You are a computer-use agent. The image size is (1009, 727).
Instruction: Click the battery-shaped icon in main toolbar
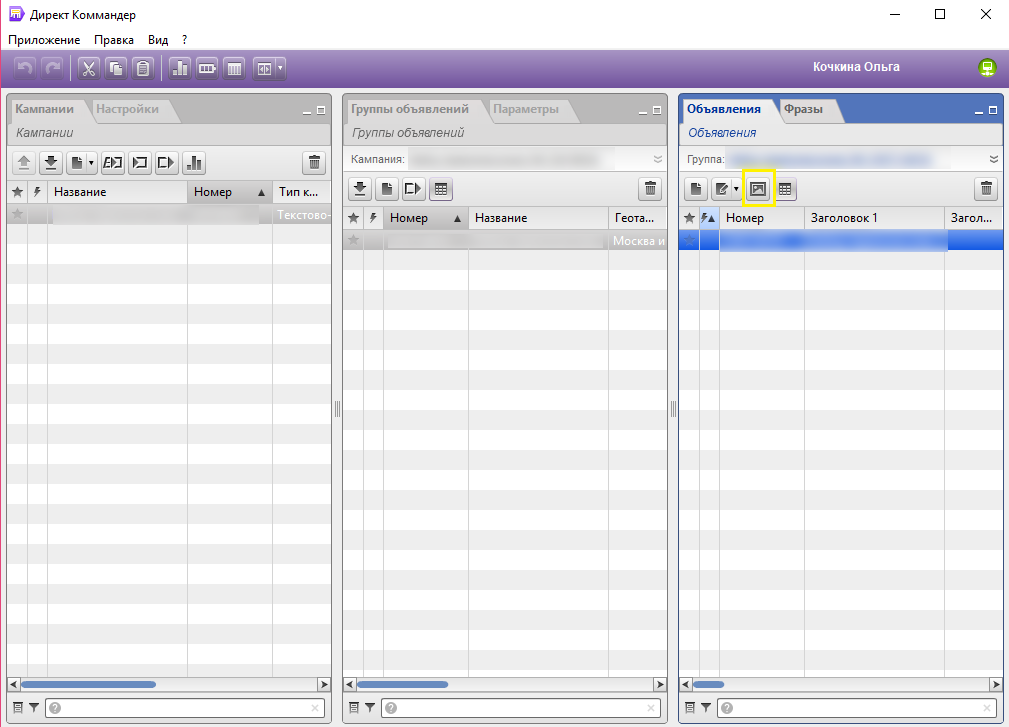coord(207,68)
